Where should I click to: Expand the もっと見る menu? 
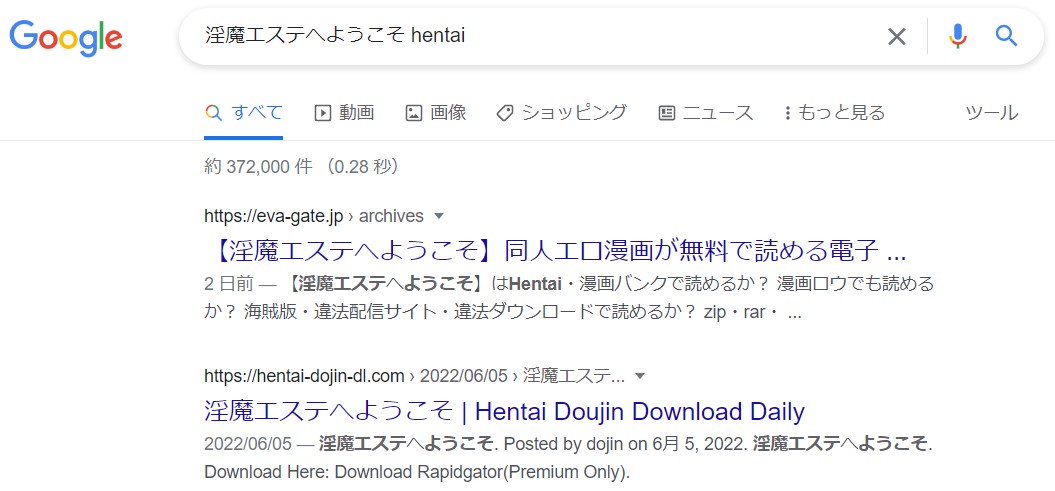[834, 112]
